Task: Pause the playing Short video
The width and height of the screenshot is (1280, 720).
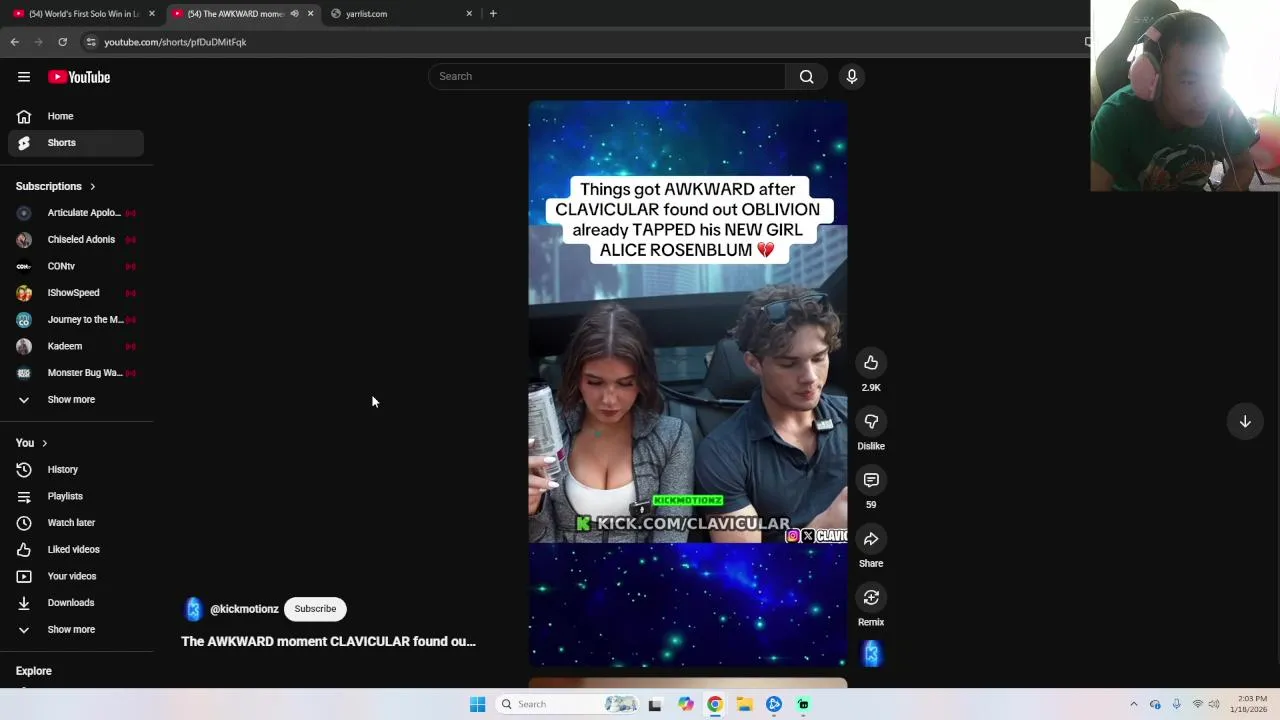Action: point(688,383)
